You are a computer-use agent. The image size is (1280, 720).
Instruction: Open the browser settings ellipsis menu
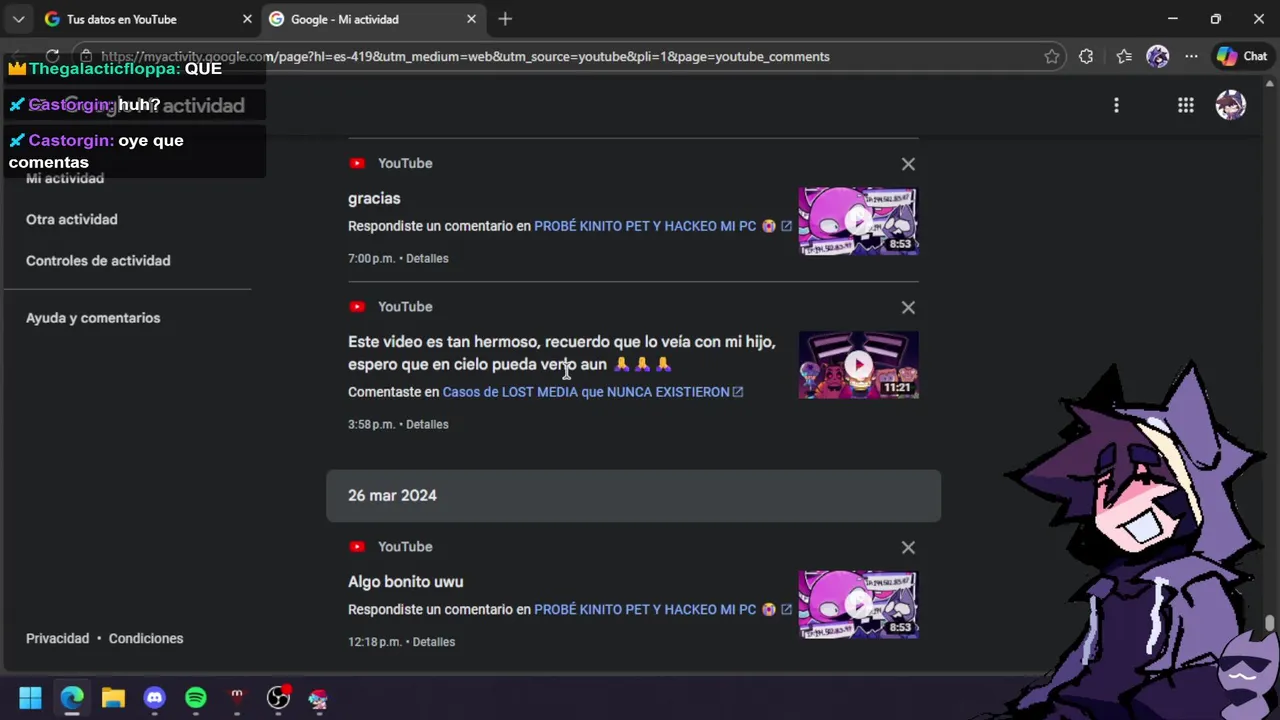tap(1191, 57)
